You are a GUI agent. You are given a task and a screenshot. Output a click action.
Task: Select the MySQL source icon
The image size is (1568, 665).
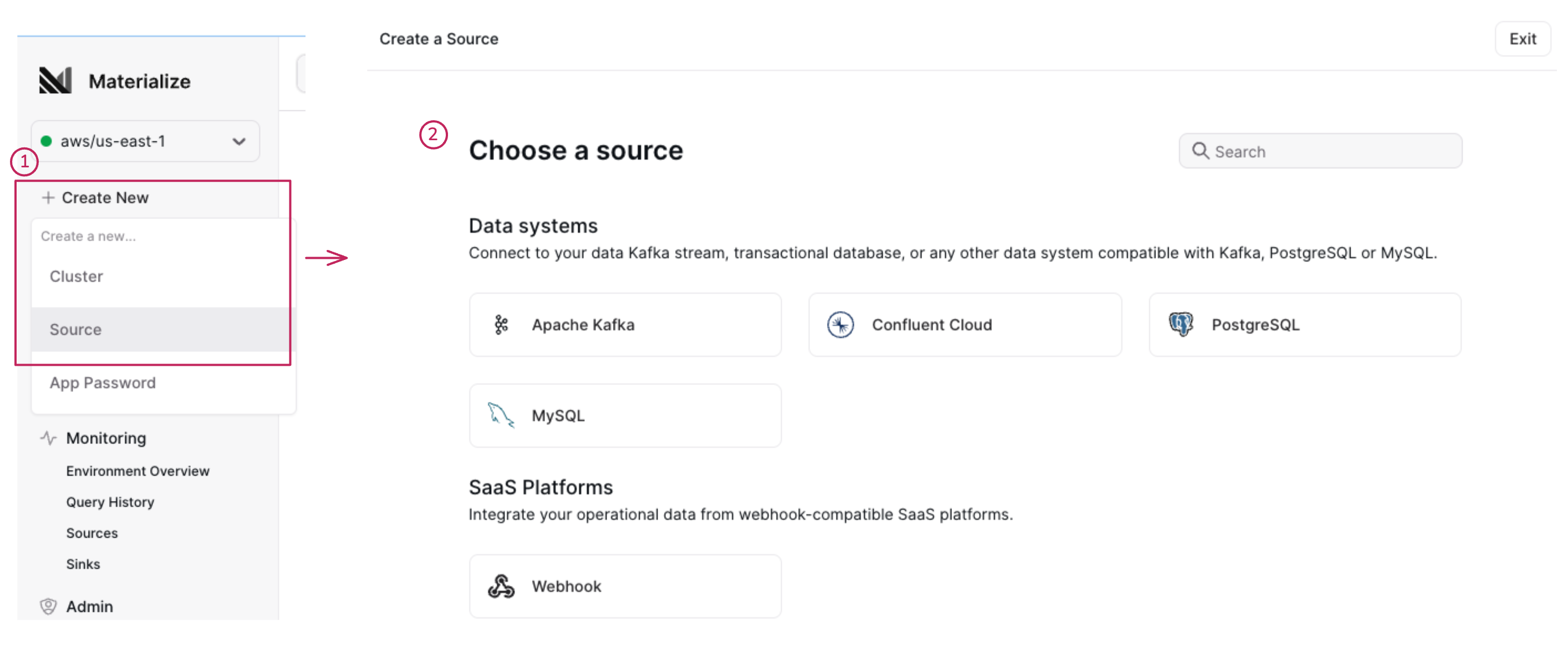pos(500,415)
